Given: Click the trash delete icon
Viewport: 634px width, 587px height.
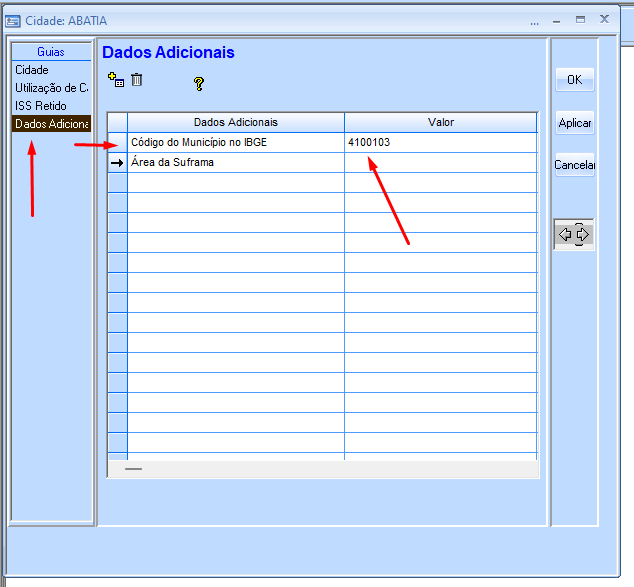Looking at the screenshot, I should pos(137,80).
